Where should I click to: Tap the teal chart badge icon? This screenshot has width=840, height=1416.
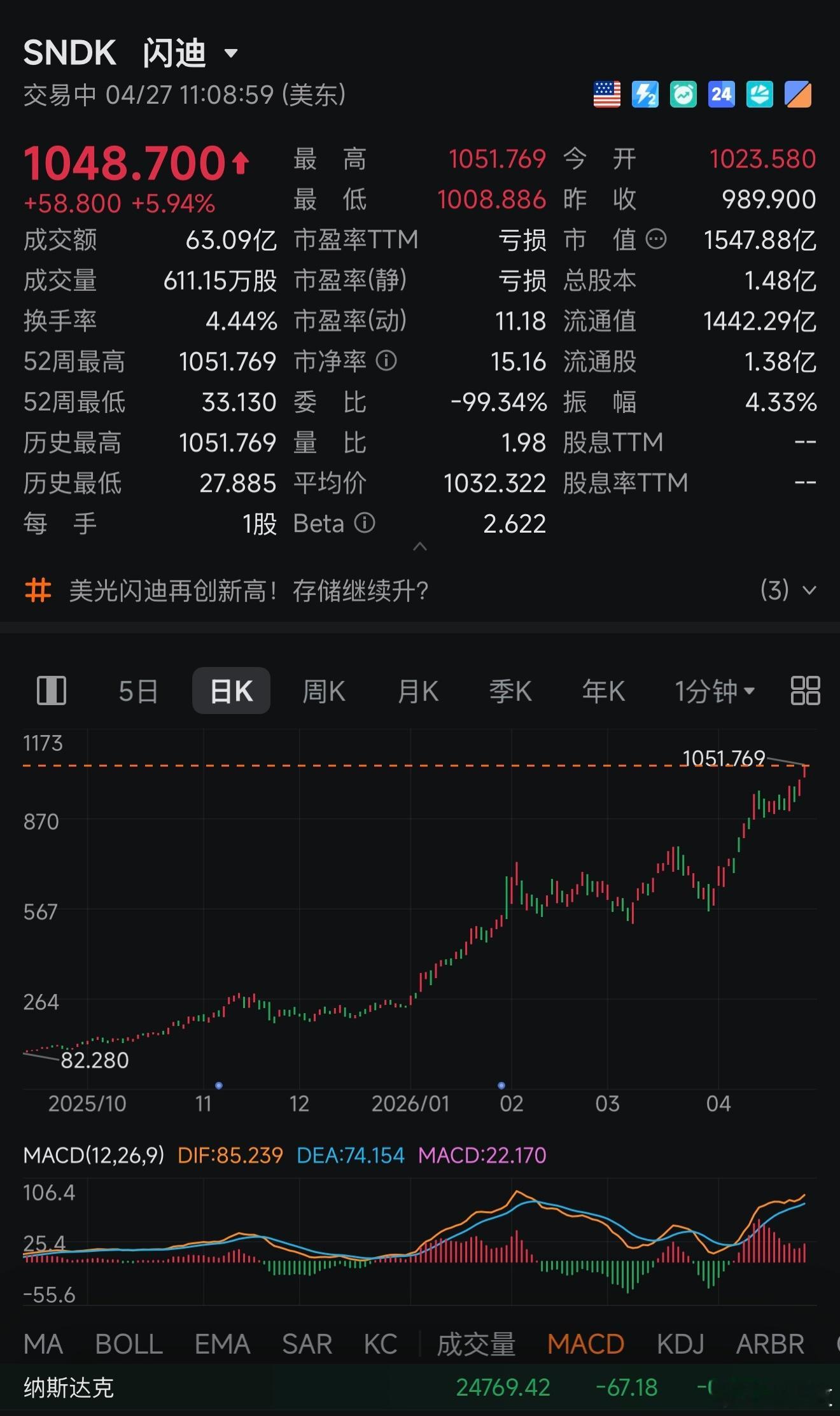(759, 95)
